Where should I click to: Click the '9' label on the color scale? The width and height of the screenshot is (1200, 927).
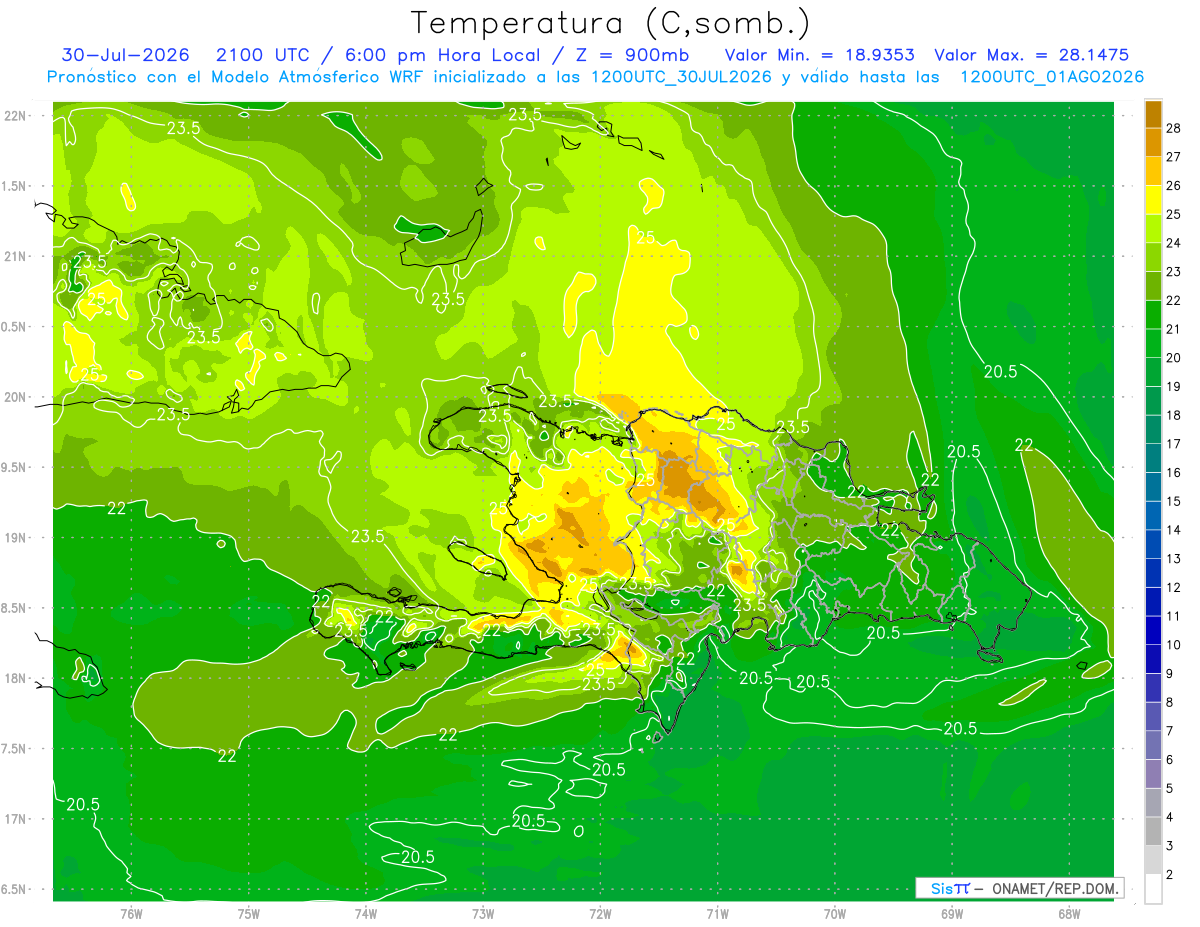tap(1170, 673)
